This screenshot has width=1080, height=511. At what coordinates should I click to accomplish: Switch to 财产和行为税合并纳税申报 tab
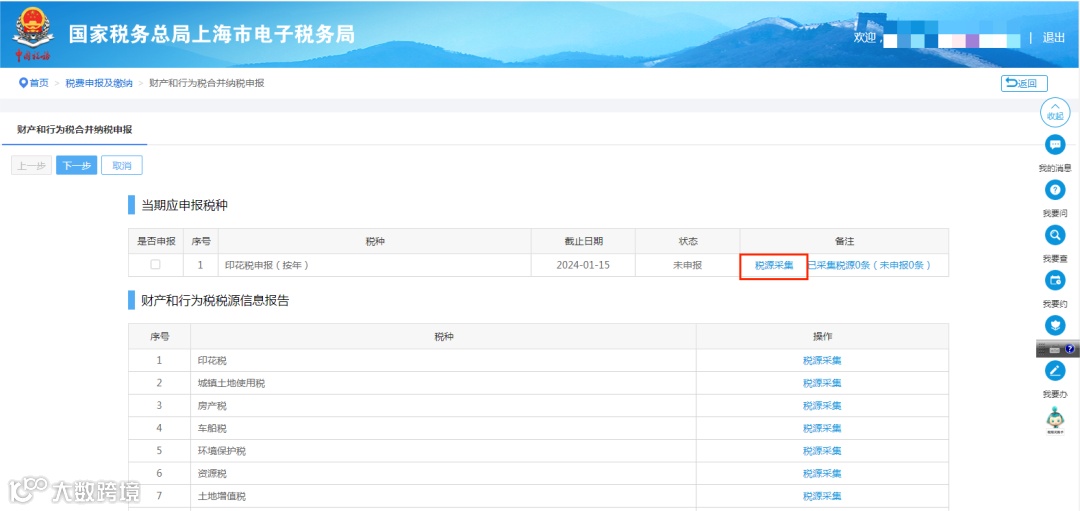[75, 129]
